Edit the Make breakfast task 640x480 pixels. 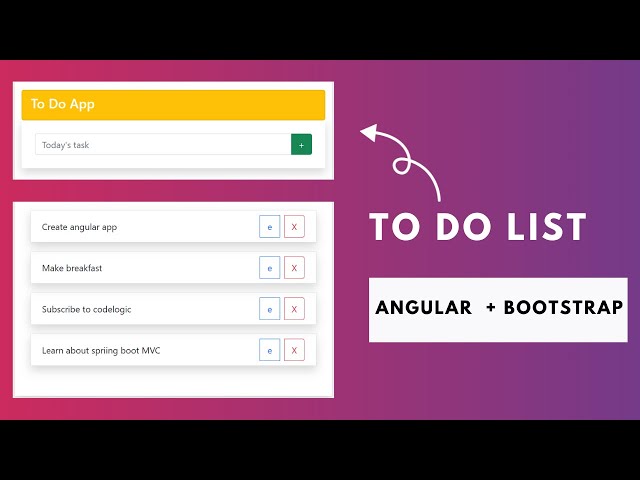pyautogui.click(x=269, y=268)
